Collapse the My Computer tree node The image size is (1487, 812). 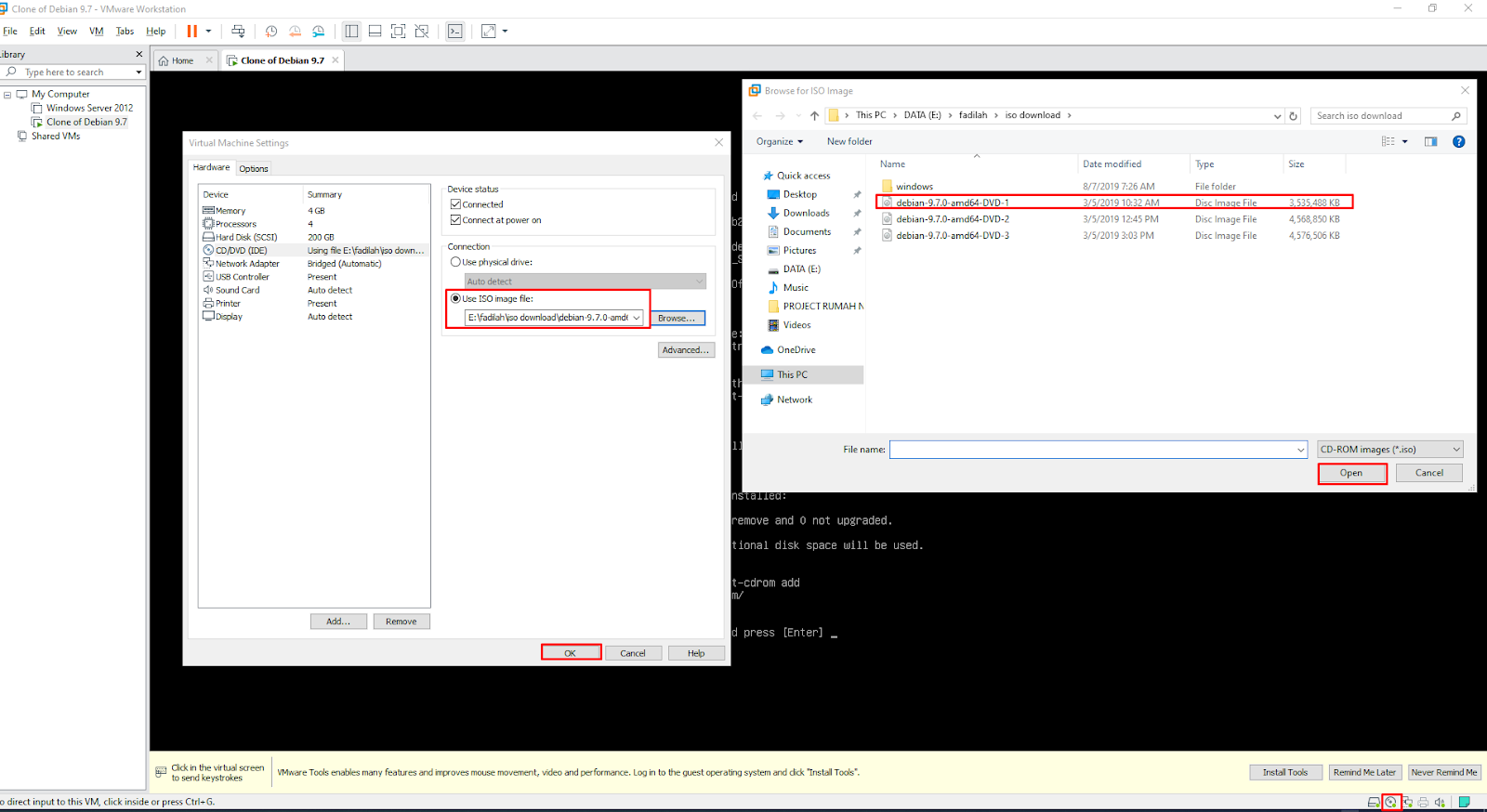pyautogui.click(x=7, y=94)
